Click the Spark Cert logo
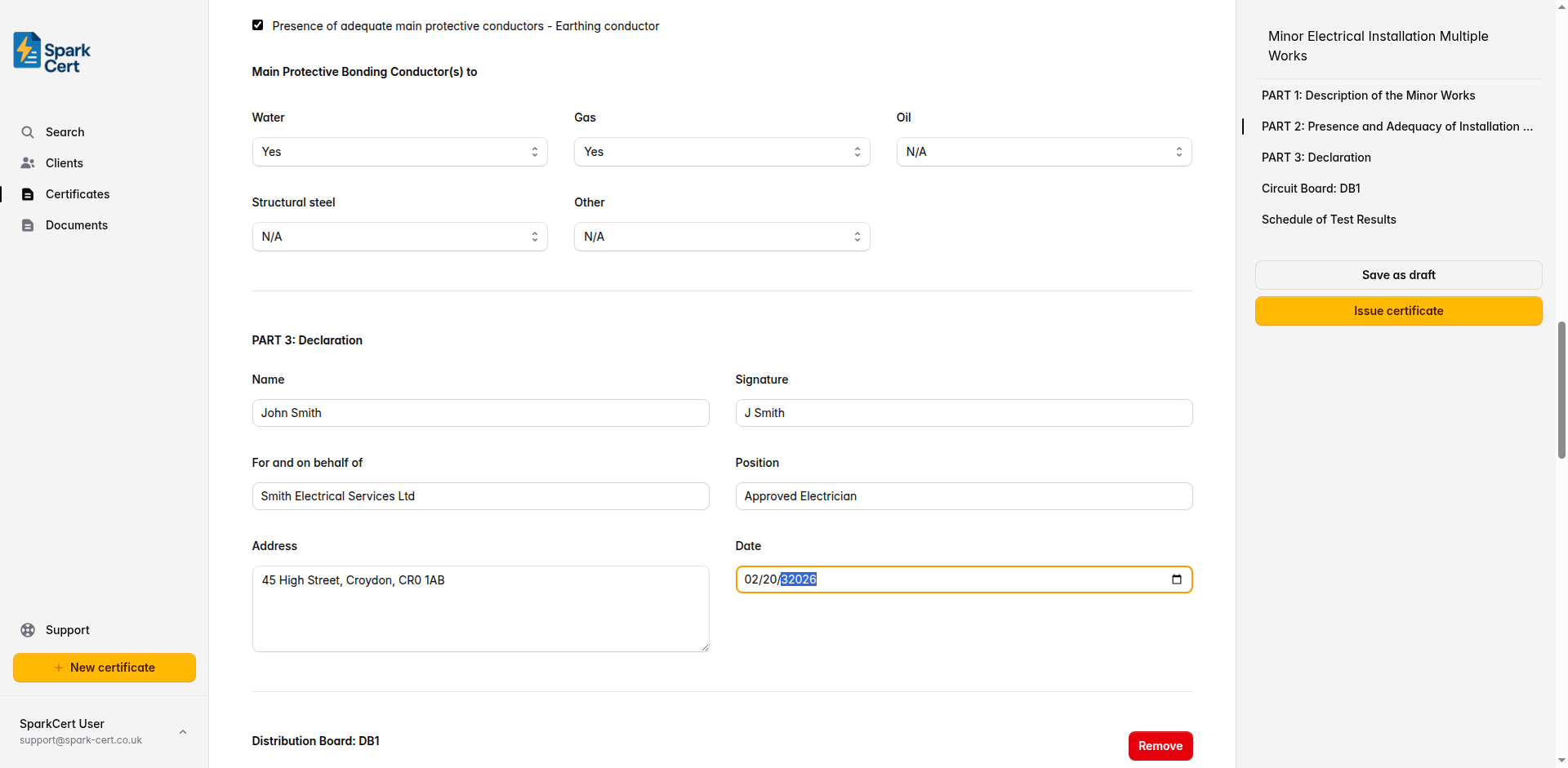 [x=52, y=52]
